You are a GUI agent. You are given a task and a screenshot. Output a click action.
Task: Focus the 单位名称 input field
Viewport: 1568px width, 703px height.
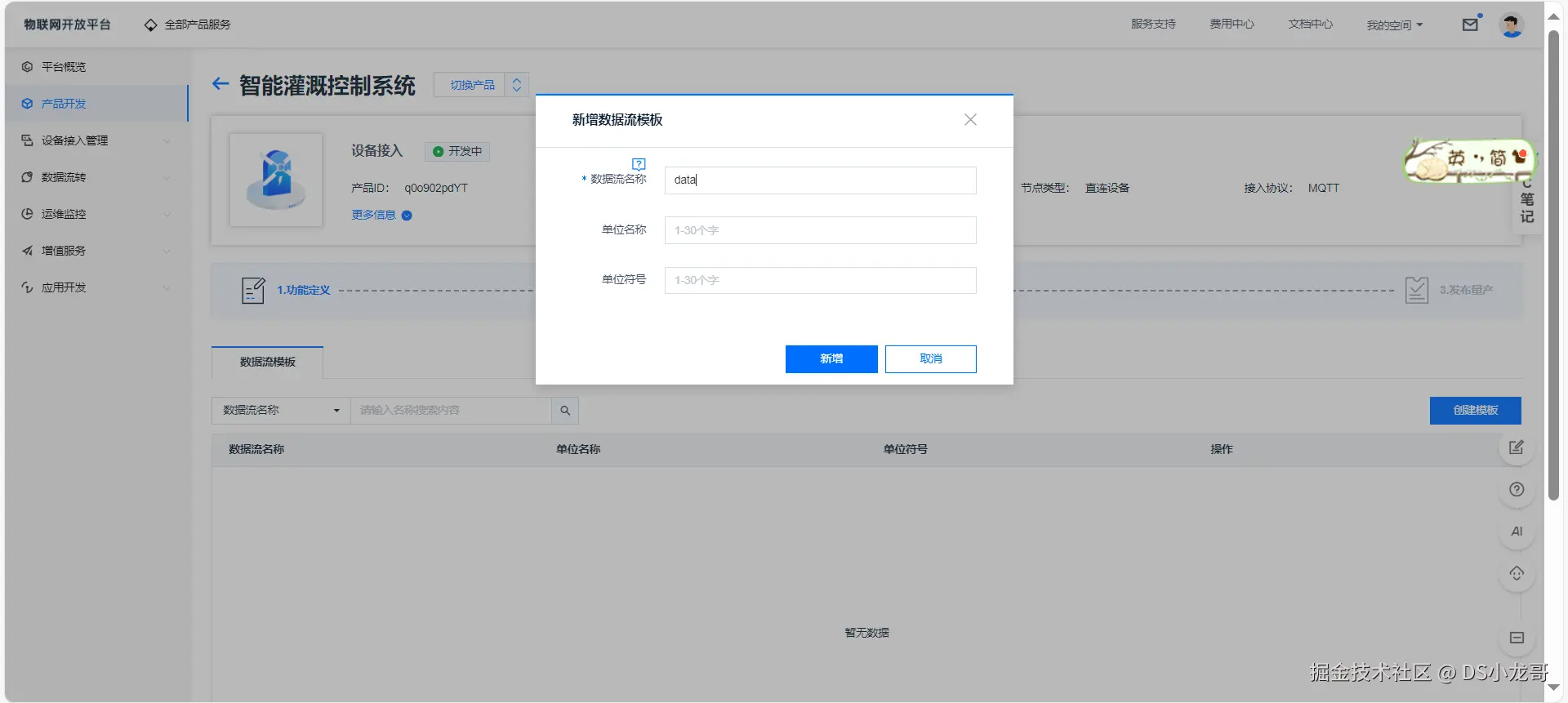click(x=820, y=230)
